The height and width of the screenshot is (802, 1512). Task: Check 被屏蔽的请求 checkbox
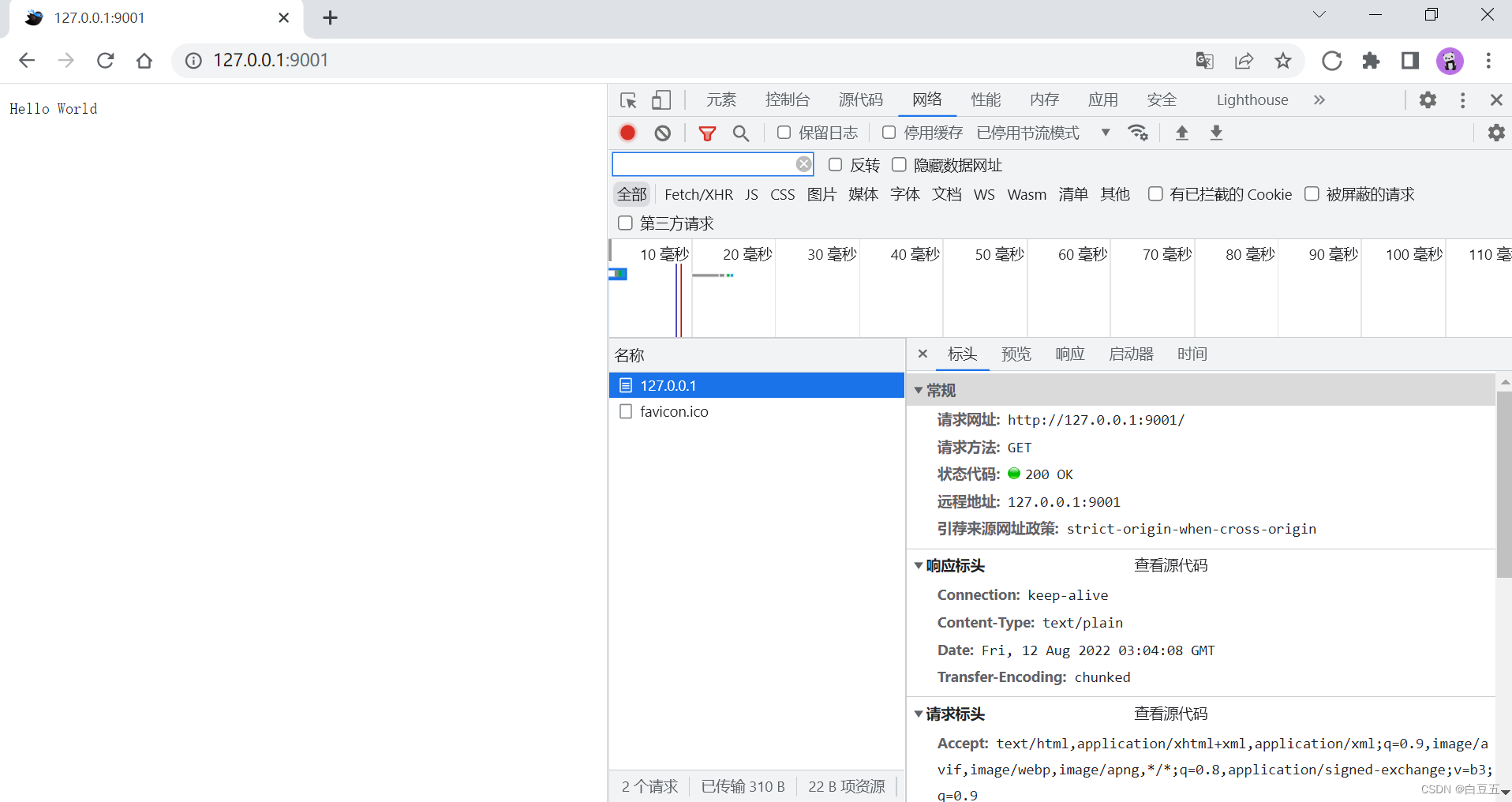point(1312,194)
